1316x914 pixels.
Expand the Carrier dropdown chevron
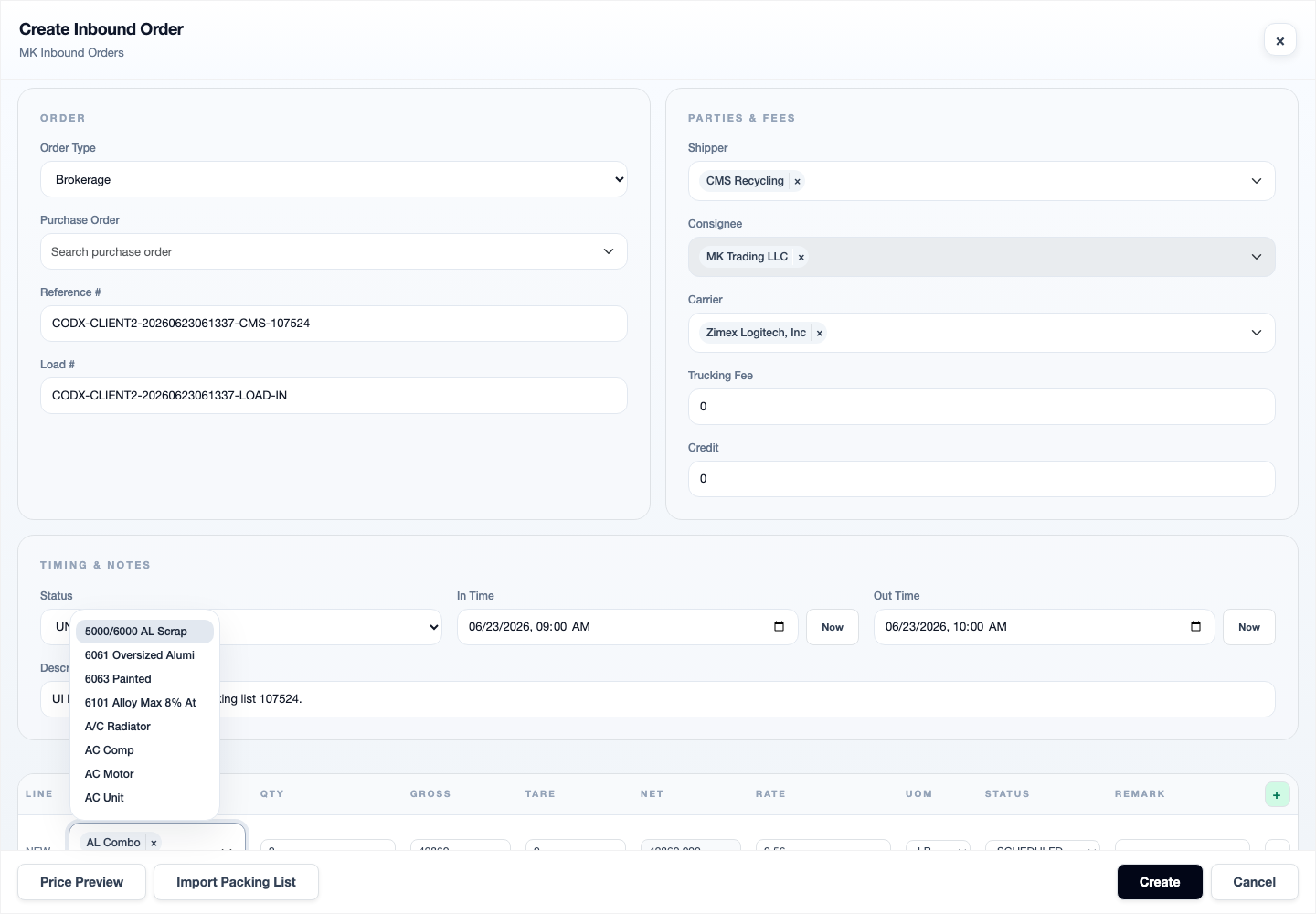pos(1257,333)
